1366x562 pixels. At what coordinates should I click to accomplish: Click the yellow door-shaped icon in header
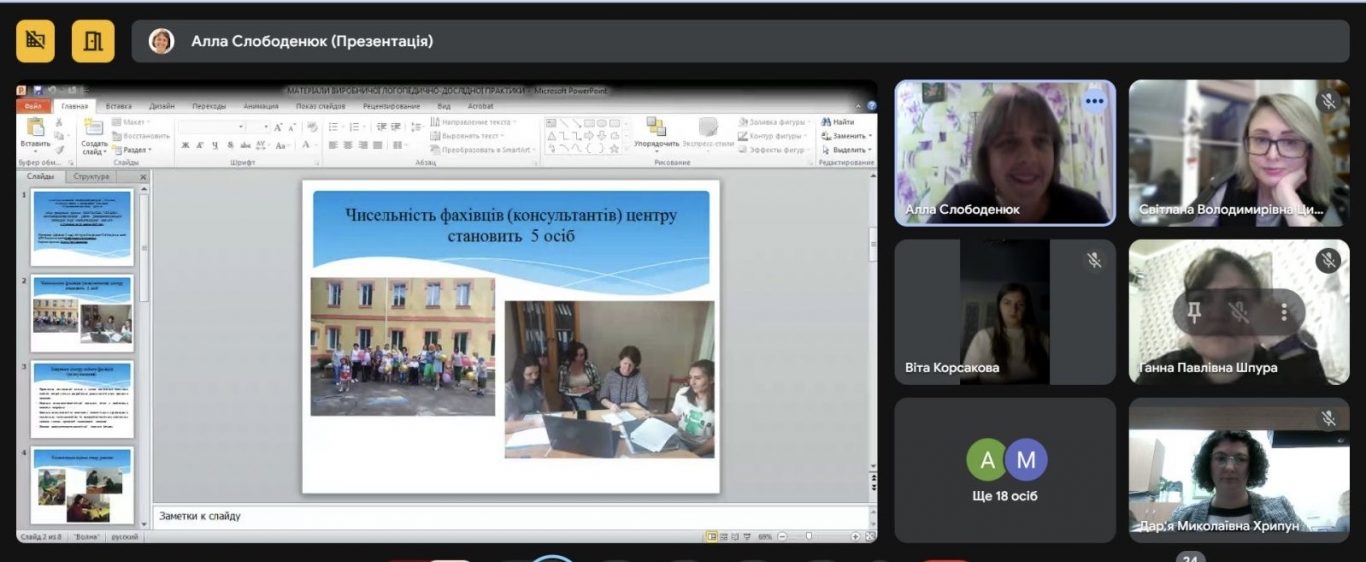[93, 41]
